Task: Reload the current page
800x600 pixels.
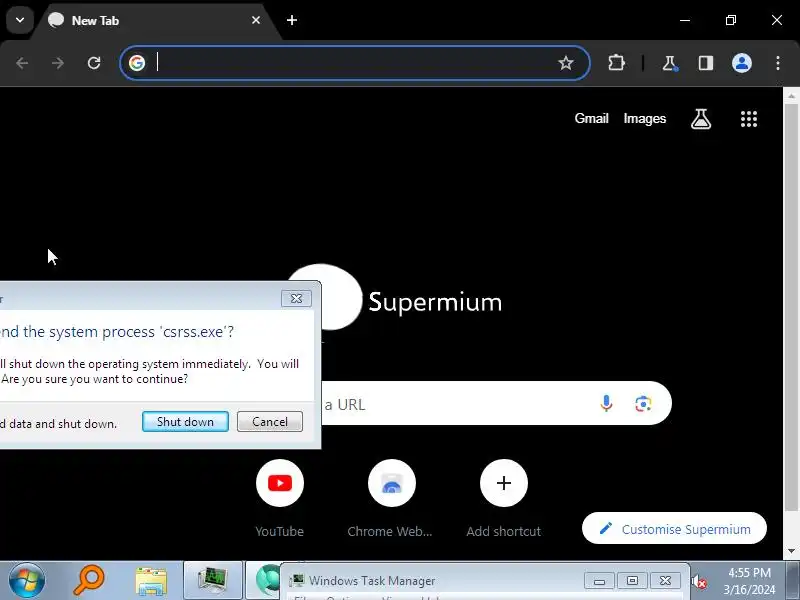Action: pyautogui.click(x=94, y=63)
